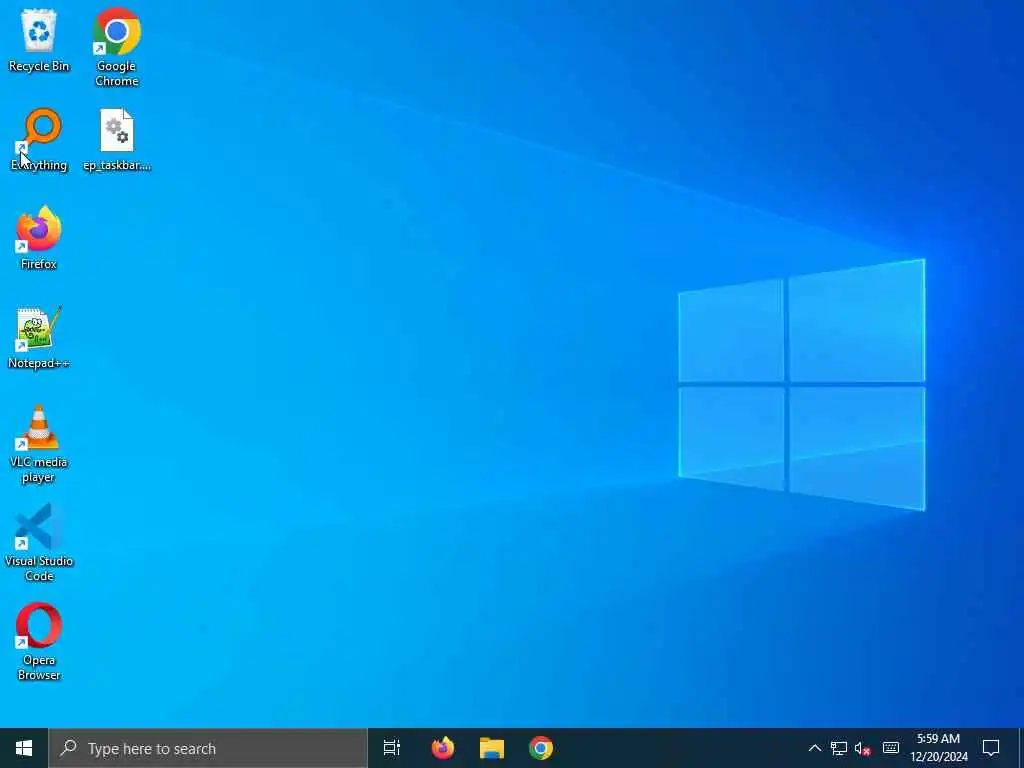Select the VLC media player shortcut
1024x768 pixels.
pyautogui.click(x=39, y=444)
